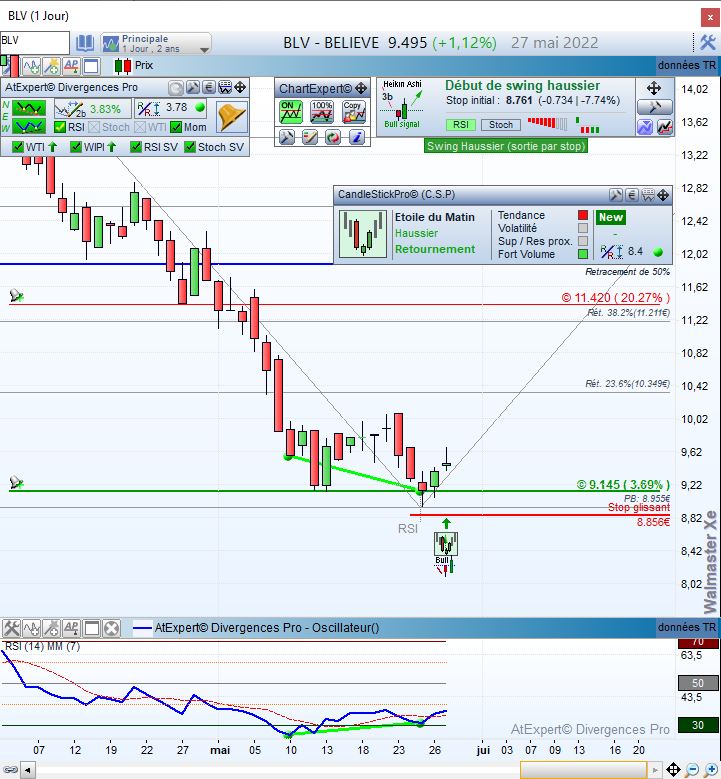The height and width of the screenshot is (779, 721).
Task: Click the link chain icon at bottom left
Action: (x=10, y=770)
